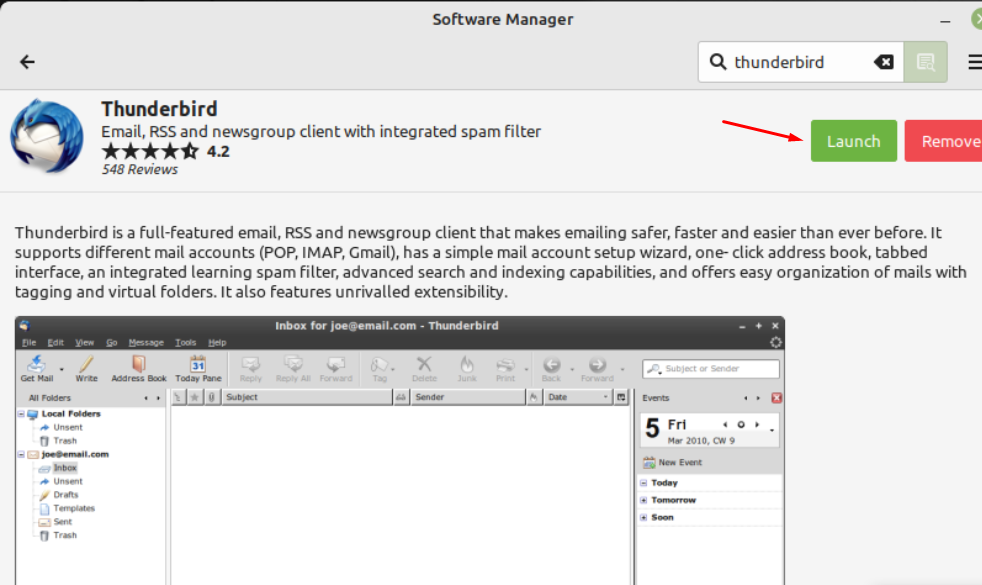Click the gear icon in preview menu bar

point(775,342)
